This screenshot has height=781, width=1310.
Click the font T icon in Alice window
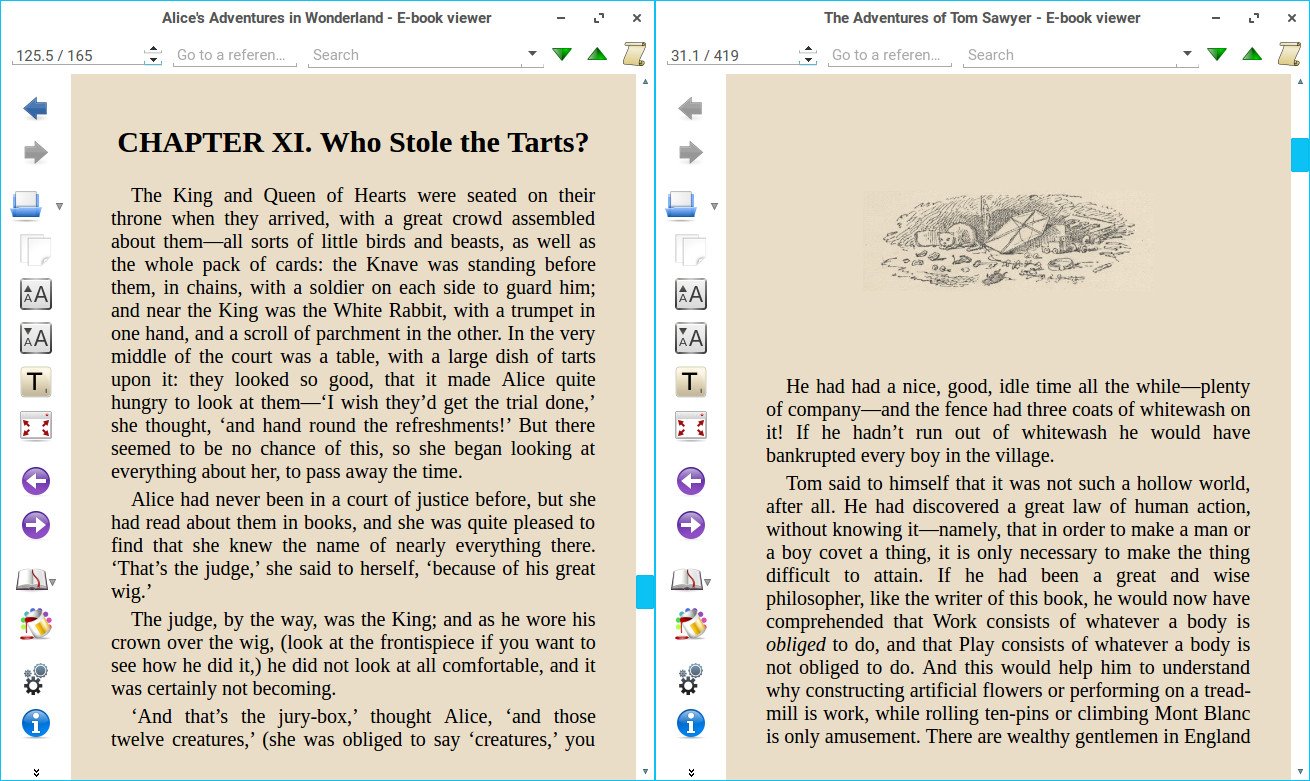(36, 382)
